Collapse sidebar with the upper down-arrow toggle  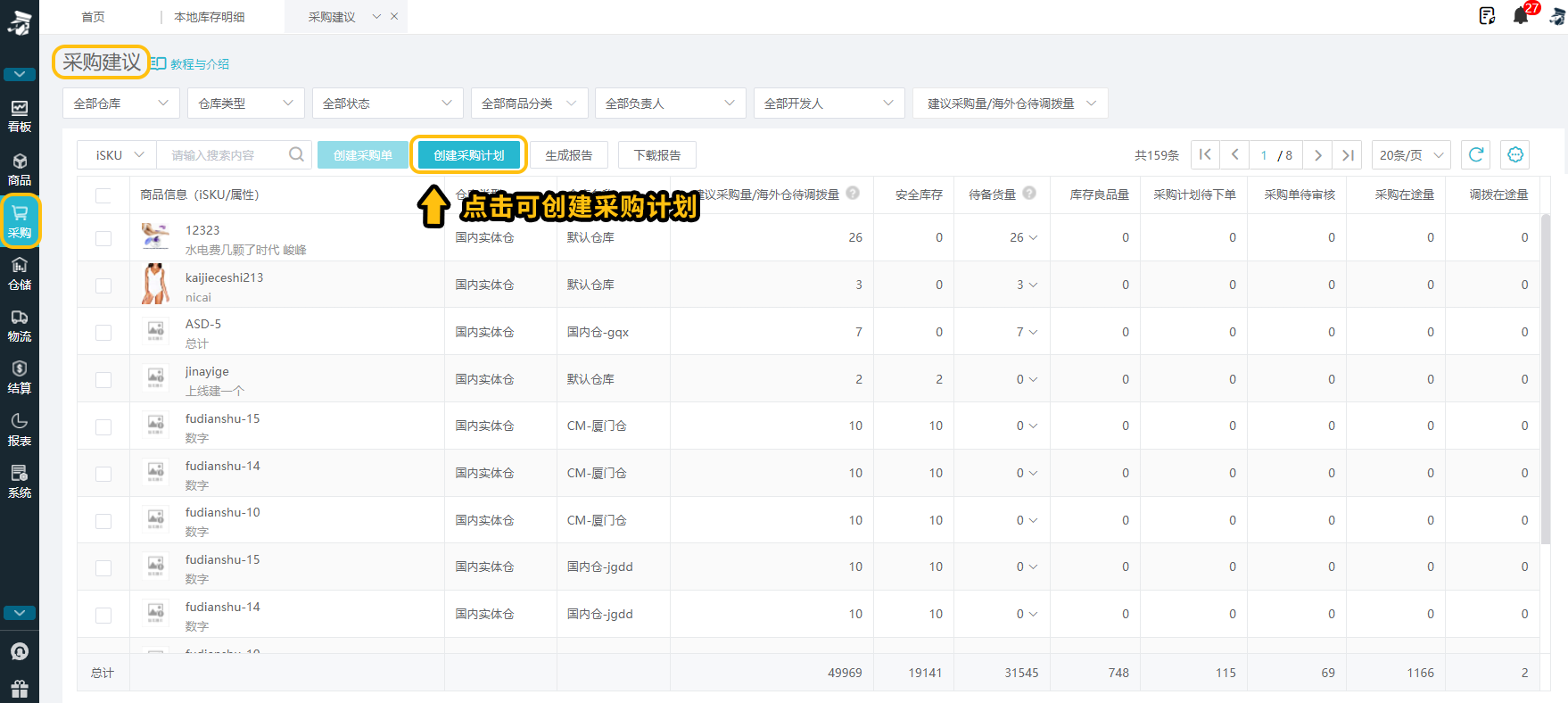20,74
